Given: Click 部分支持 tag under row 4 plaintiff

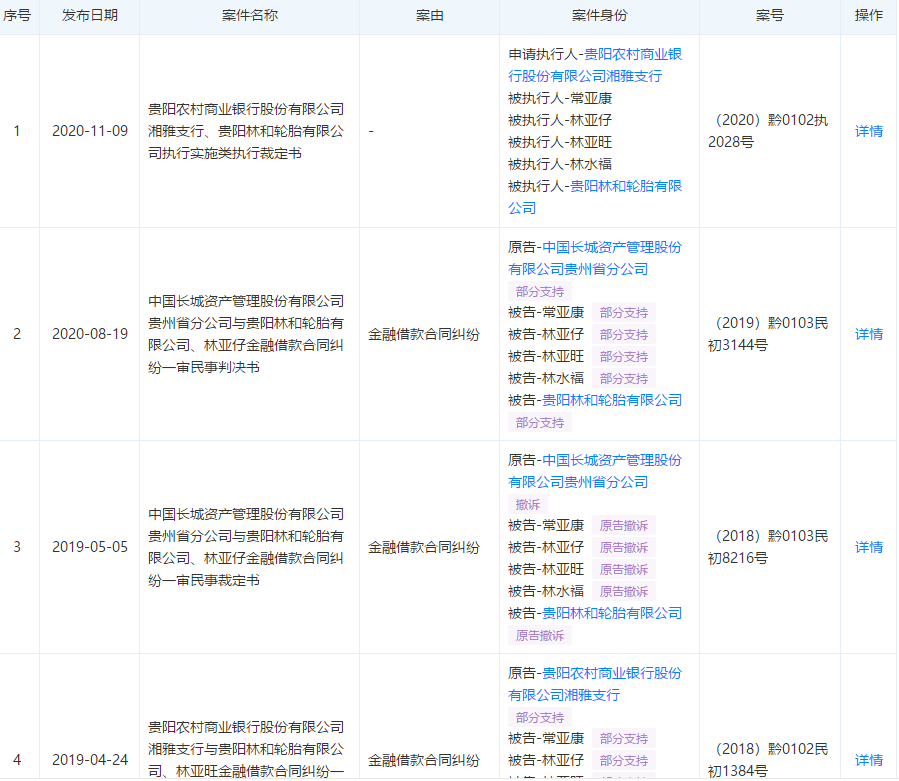Looking at the screenshot, I should (540, 717).
